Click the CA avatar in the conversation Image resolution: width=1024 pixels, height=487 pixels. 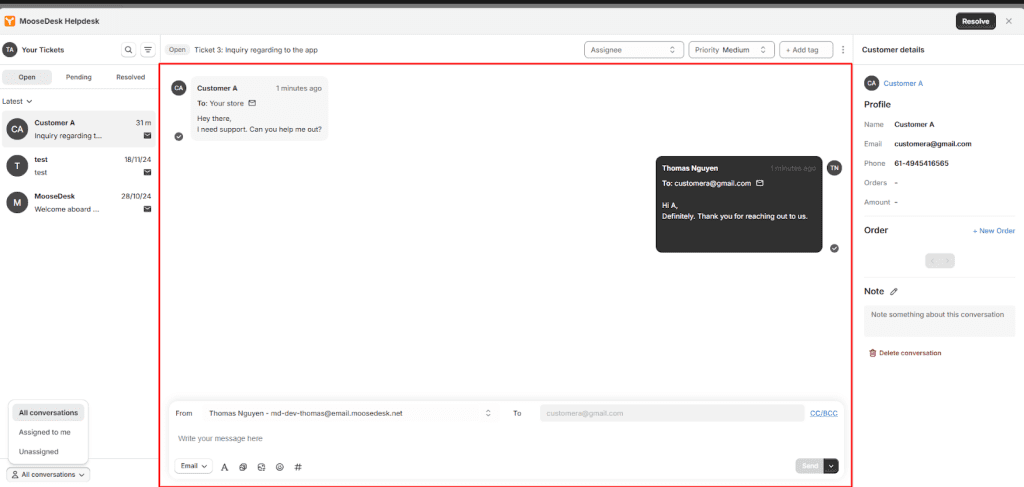tap(178, 88)
